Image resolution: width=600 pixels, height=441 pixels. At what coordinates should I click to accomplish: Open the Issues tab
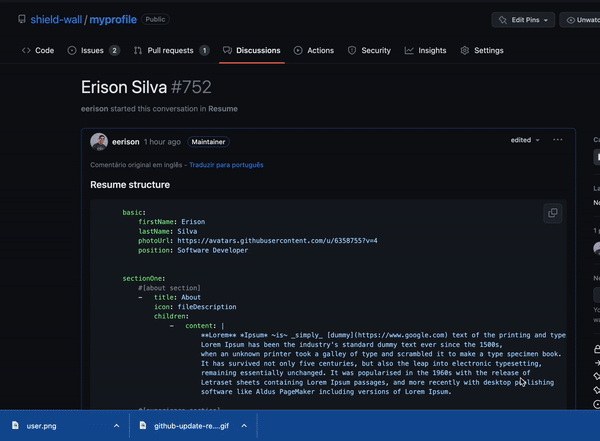93,50
